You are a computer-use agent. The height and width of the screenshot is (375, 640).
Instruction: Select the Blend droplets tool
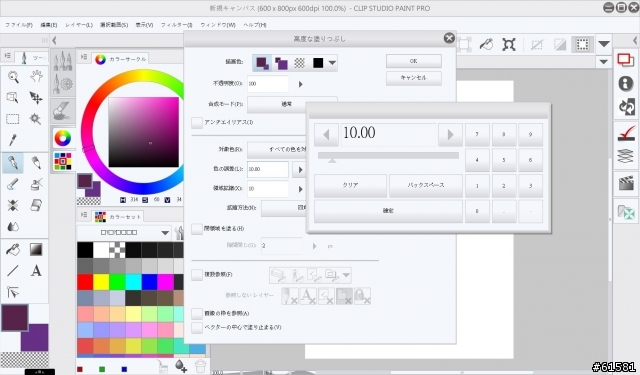tap(13, 226)
